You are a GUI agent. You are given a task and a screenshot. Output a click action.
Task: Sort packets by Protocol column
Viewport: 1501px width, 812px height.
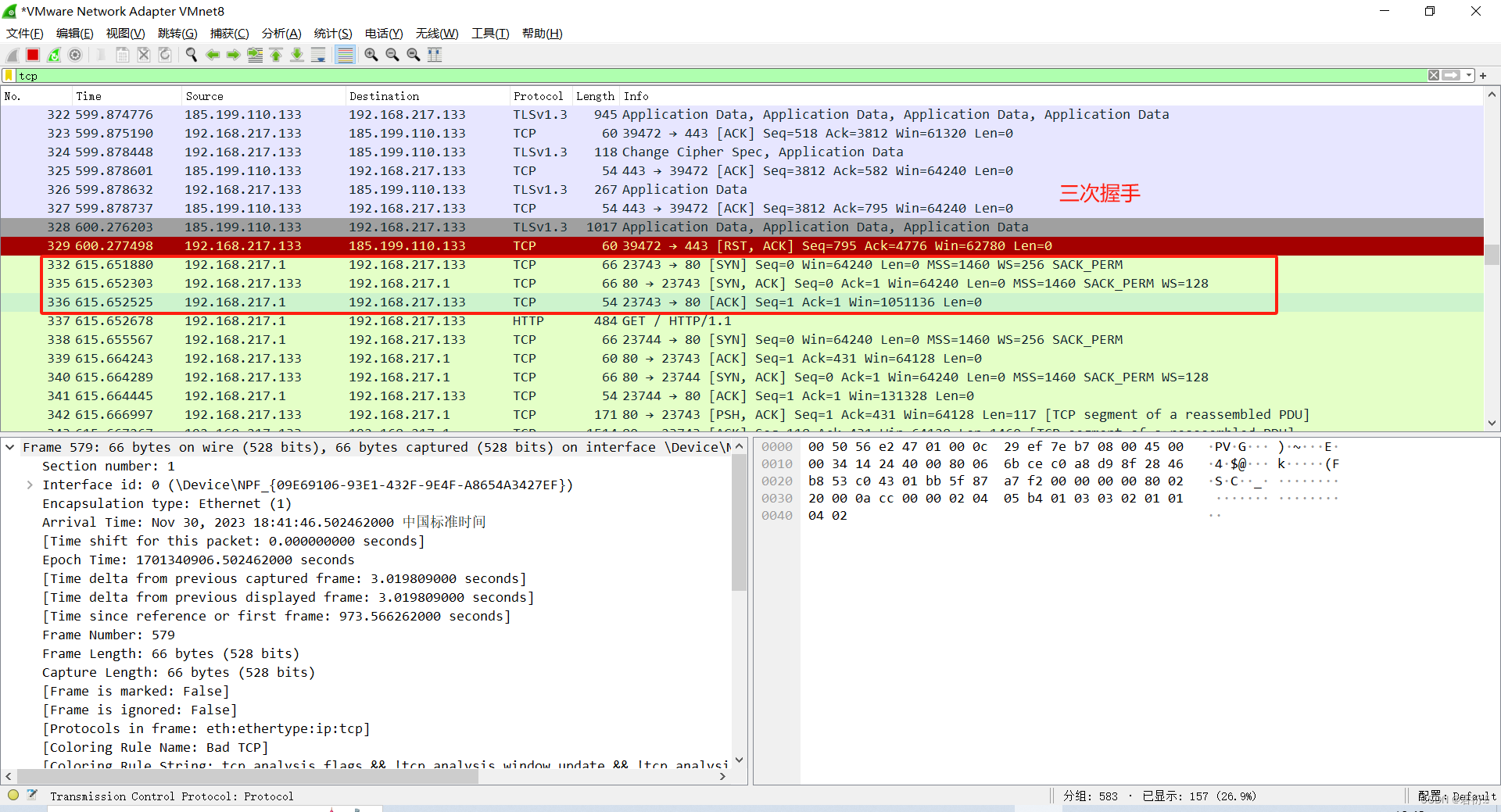click(x=541, y=96)
